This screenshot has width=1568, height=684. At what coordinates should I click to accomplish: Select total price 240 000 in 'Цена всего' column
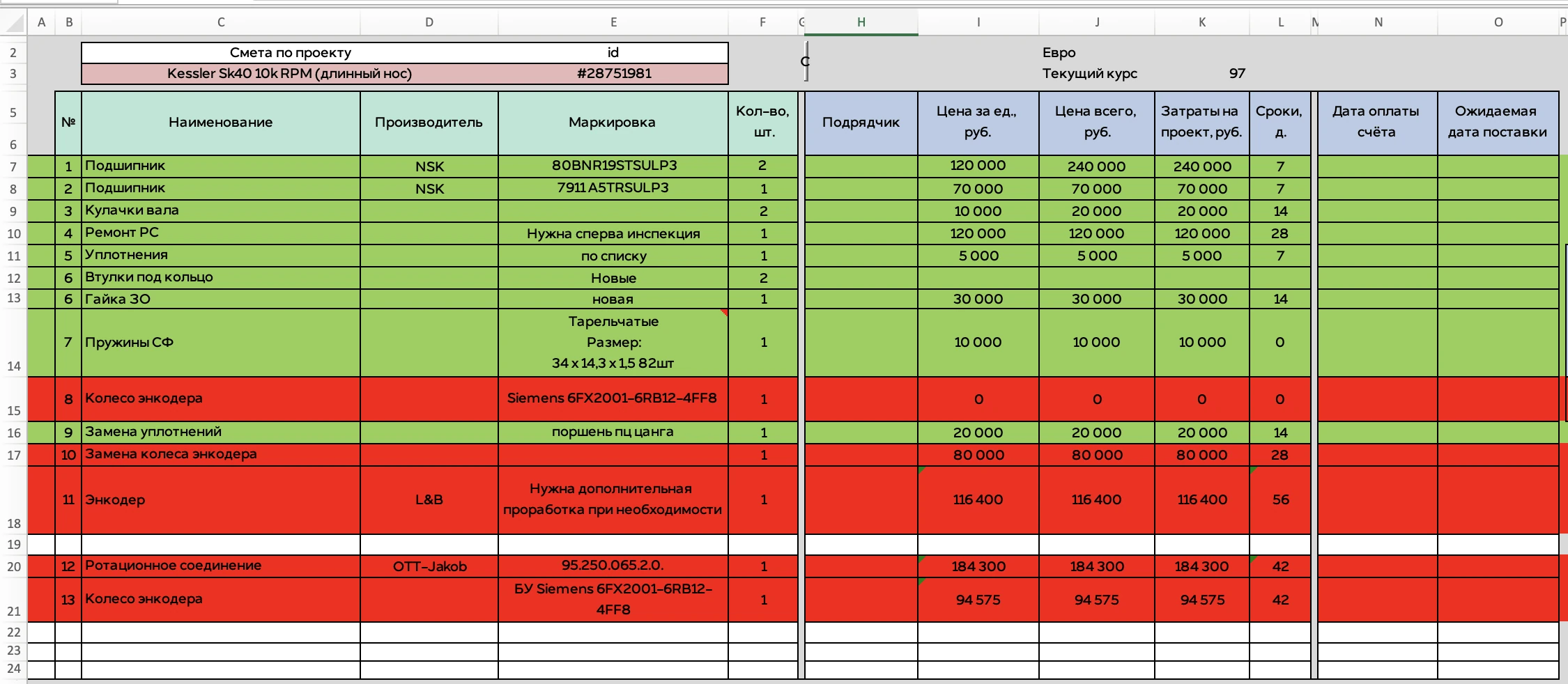1097,166
